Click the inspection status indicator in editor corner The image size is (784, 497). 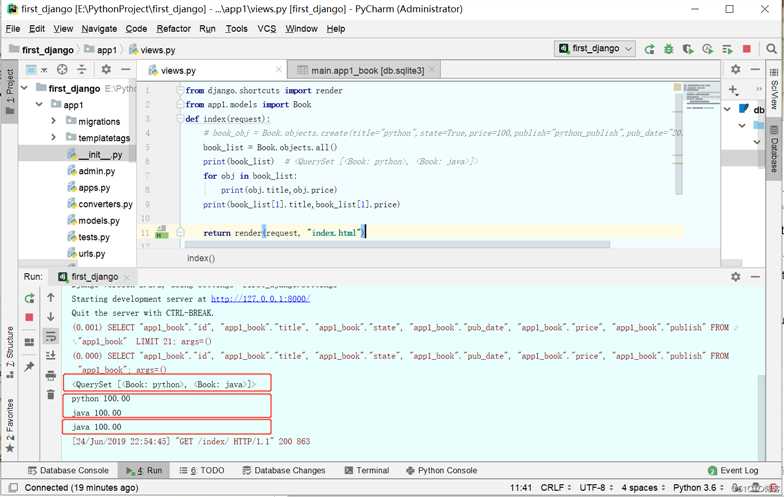pos(678,88)
